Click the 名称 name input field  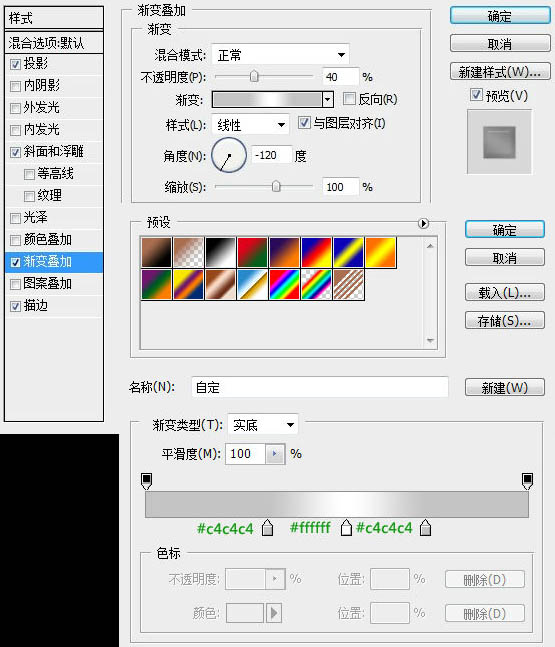tap(320, 387)
